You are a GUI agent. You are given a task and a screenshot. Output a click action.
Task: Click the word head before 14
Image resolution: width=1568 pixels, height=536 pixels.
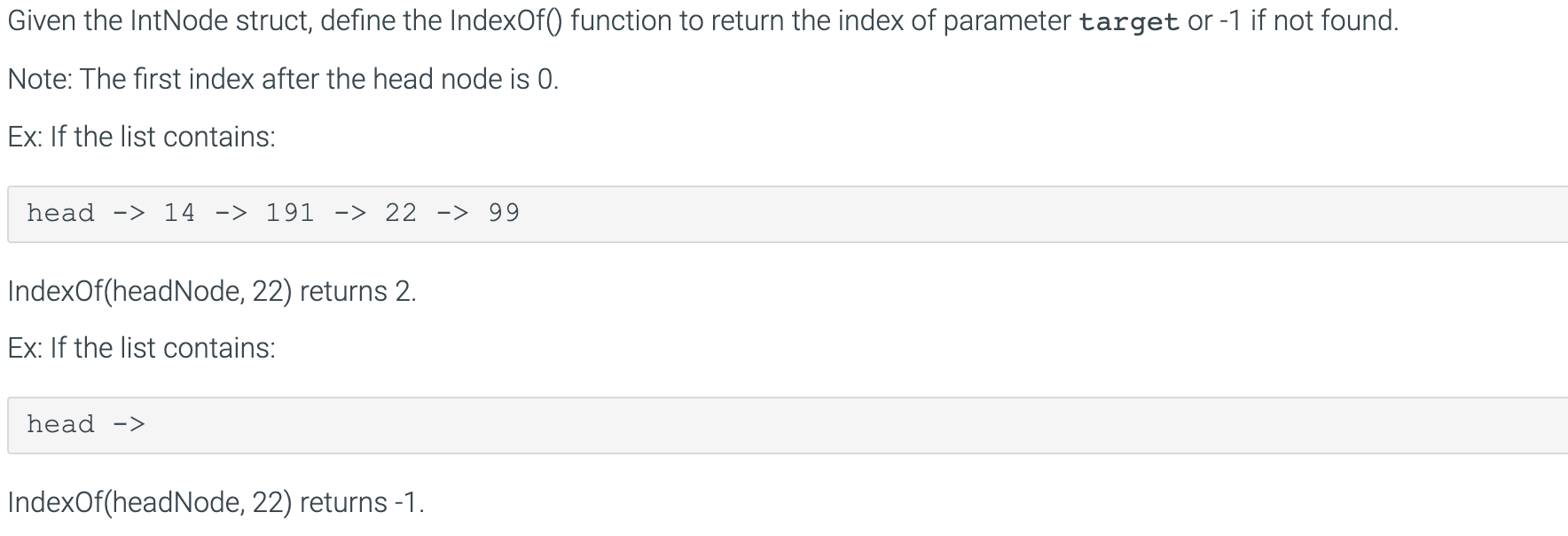click(60, 213)
